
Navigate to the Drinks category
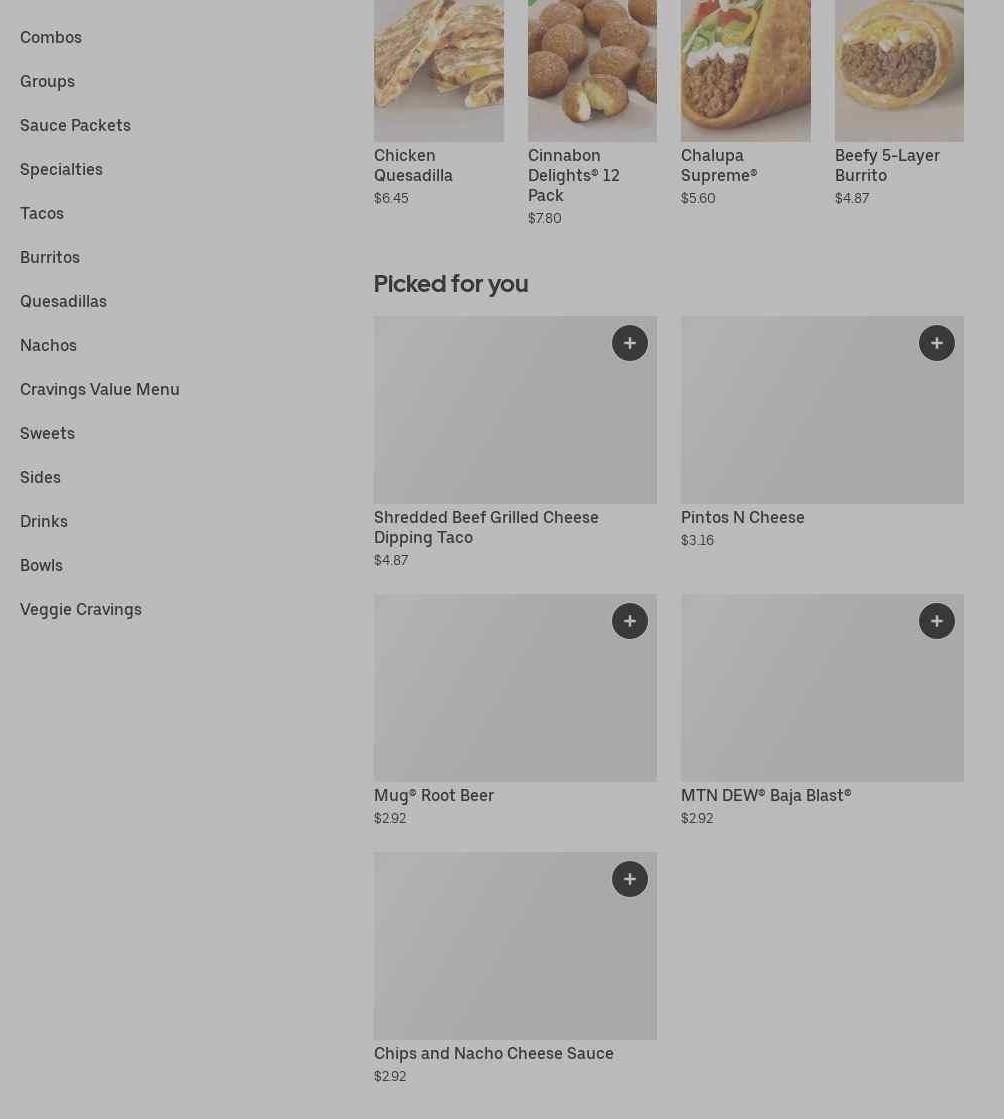coord(44,521)
